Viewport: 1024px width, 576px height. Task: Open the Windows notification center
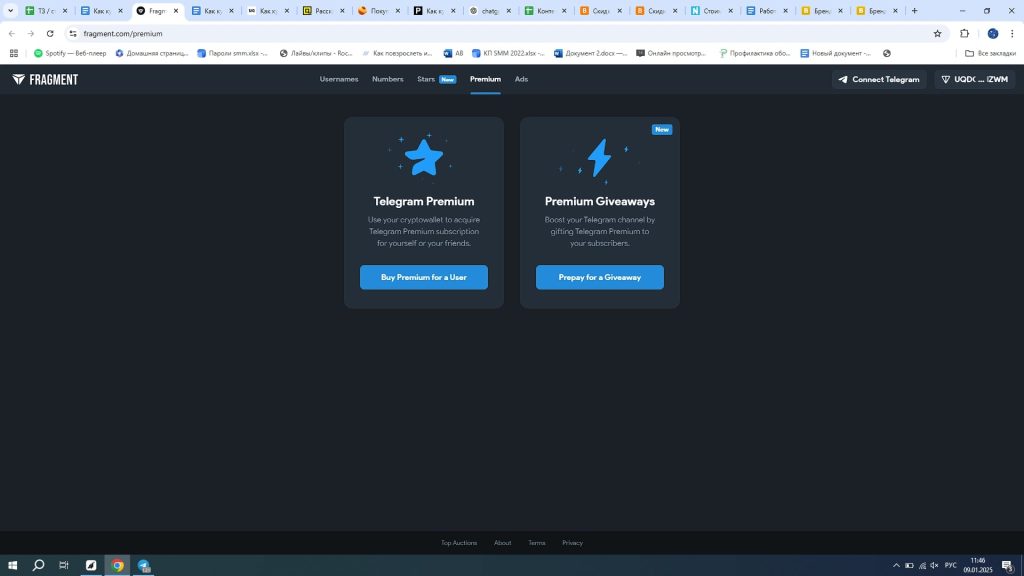point(1008,566)
